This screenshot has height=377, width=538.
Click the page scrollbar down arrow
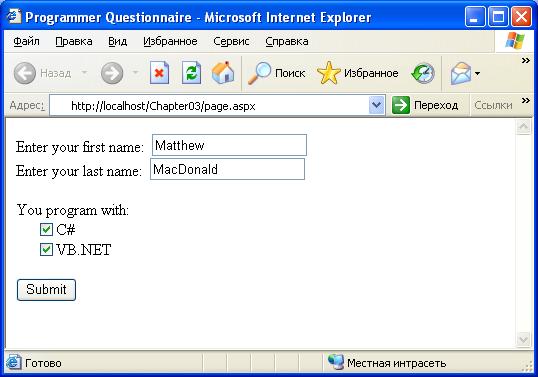click(524, 340)
